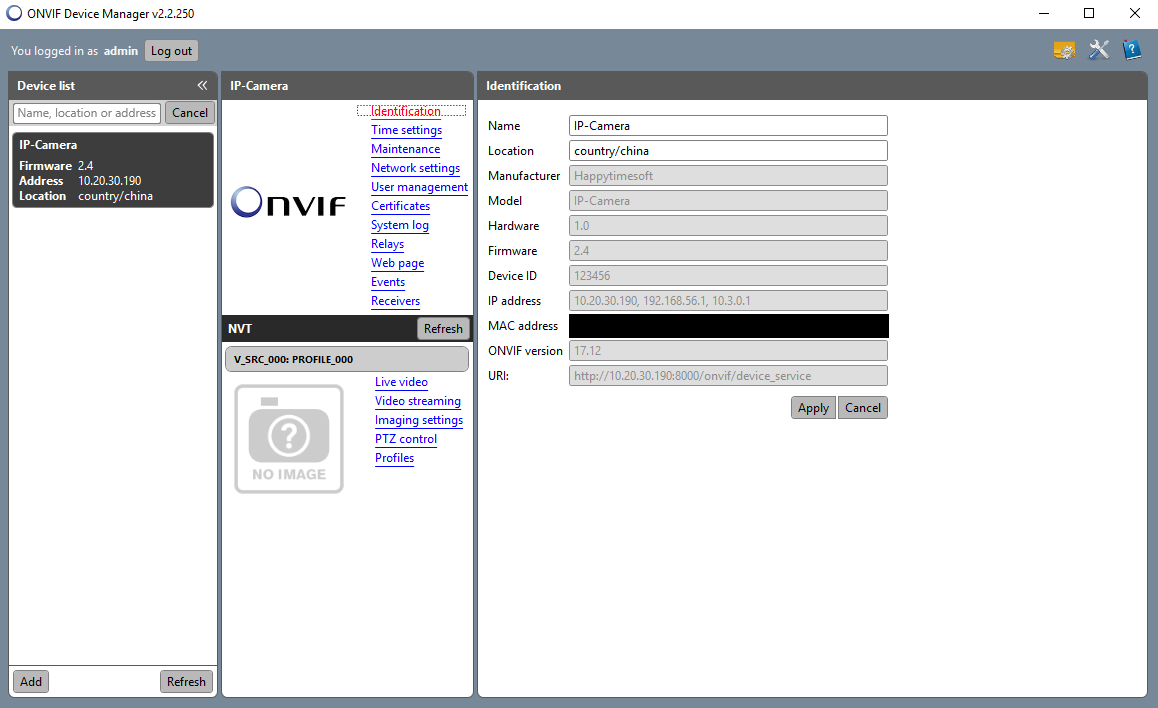Open User management
Screen dimensions: 1158x708
pos(419,186)
